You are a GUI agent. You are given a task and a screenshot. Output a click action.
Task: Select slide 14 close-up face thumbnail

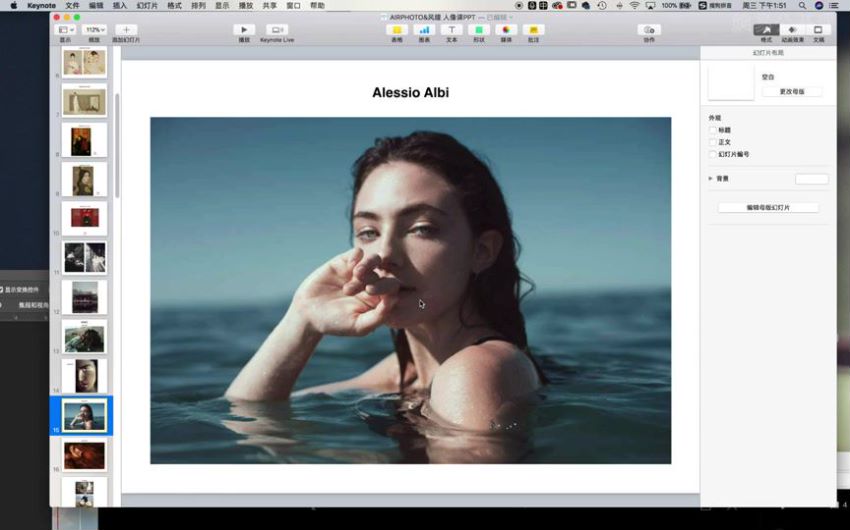pyautogui.click(x=84, y=376)
